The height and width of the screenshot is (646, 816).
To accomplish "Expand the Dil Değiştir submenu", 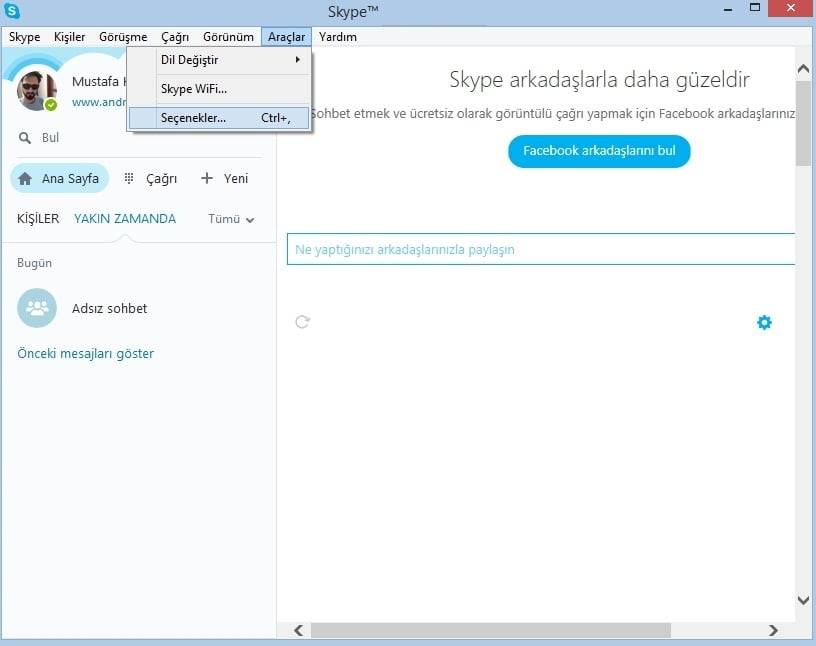I will click(x=220, y=60).
